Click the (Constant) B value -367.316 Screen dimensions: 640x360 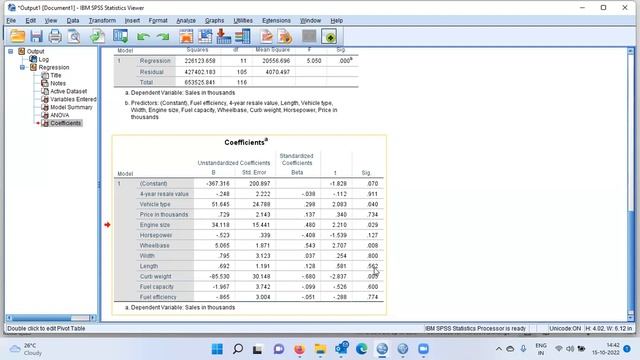218,184
